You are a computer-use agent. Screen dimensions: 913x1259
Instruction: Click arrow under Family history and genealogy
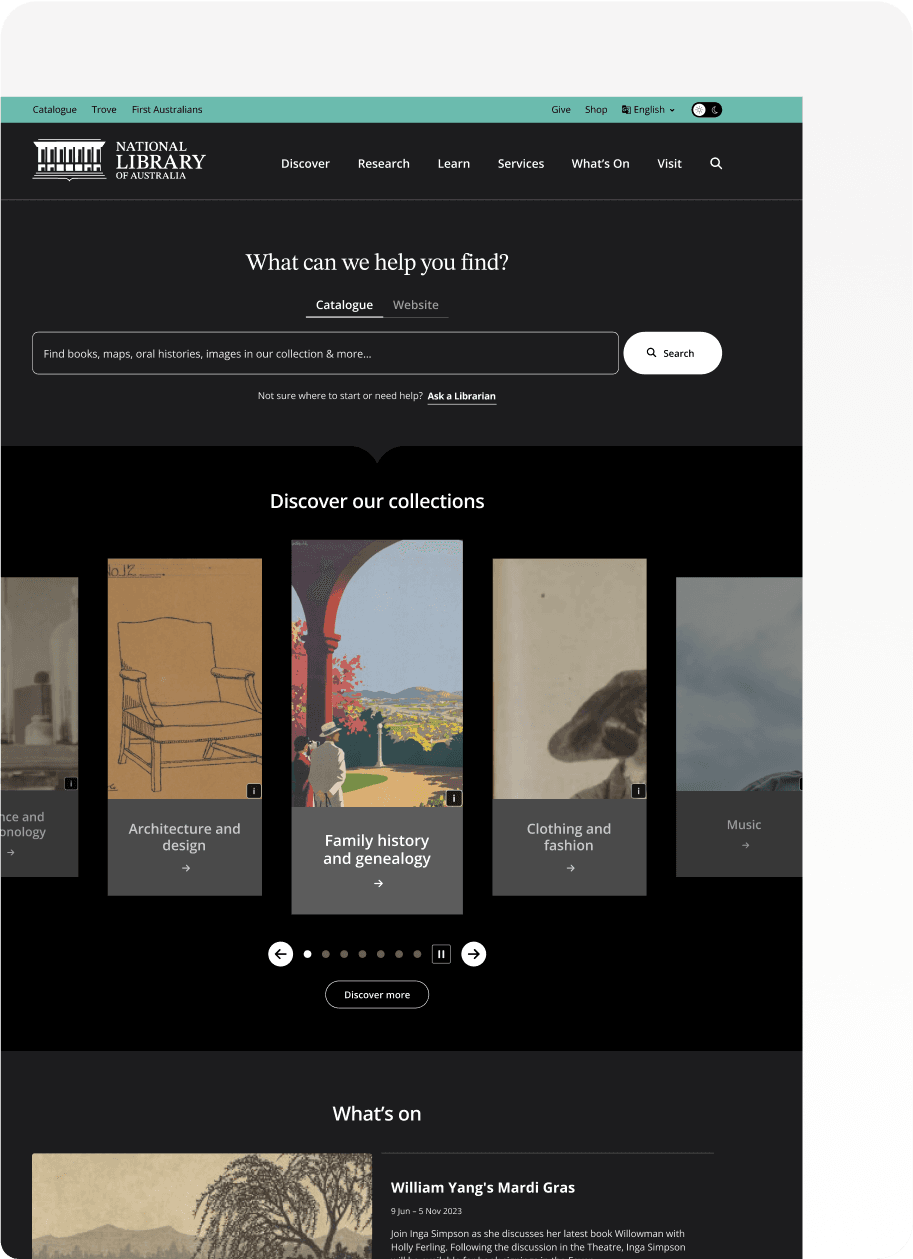[378, 884]
